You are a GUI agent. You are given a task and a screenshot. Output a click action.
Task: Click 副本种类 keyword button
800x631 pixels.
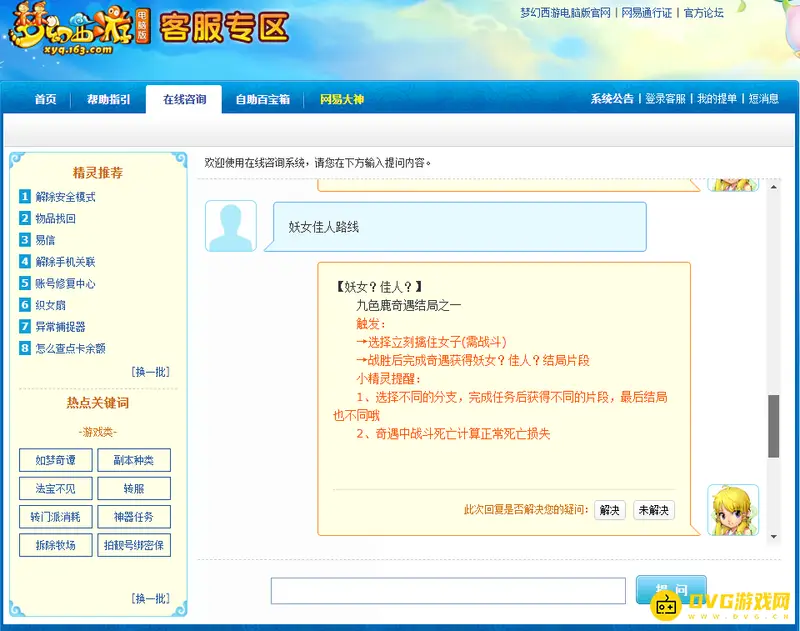click(x=134, y=460)
